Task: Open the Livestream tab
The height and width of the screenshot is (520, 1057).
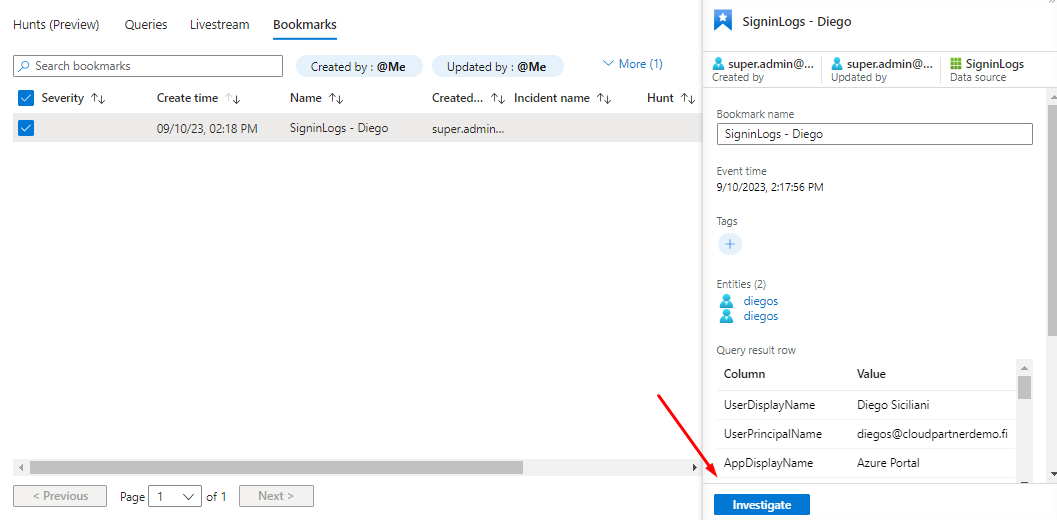Action: pos(220,25)
